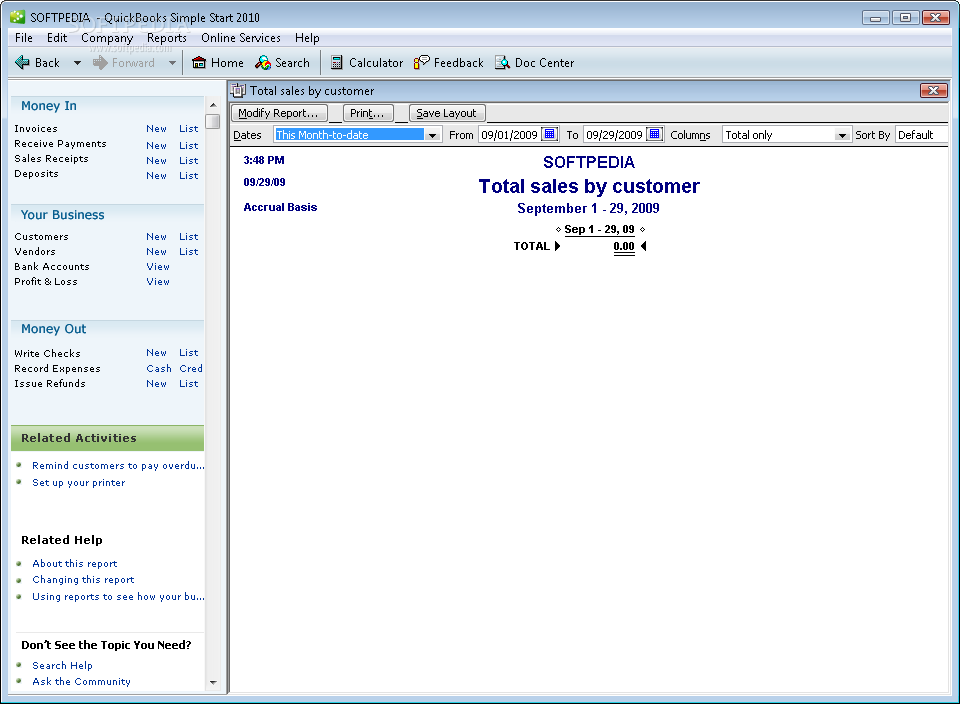Click the Modify Report button
This screenshot has width=960, height=704.
point(279,113)
